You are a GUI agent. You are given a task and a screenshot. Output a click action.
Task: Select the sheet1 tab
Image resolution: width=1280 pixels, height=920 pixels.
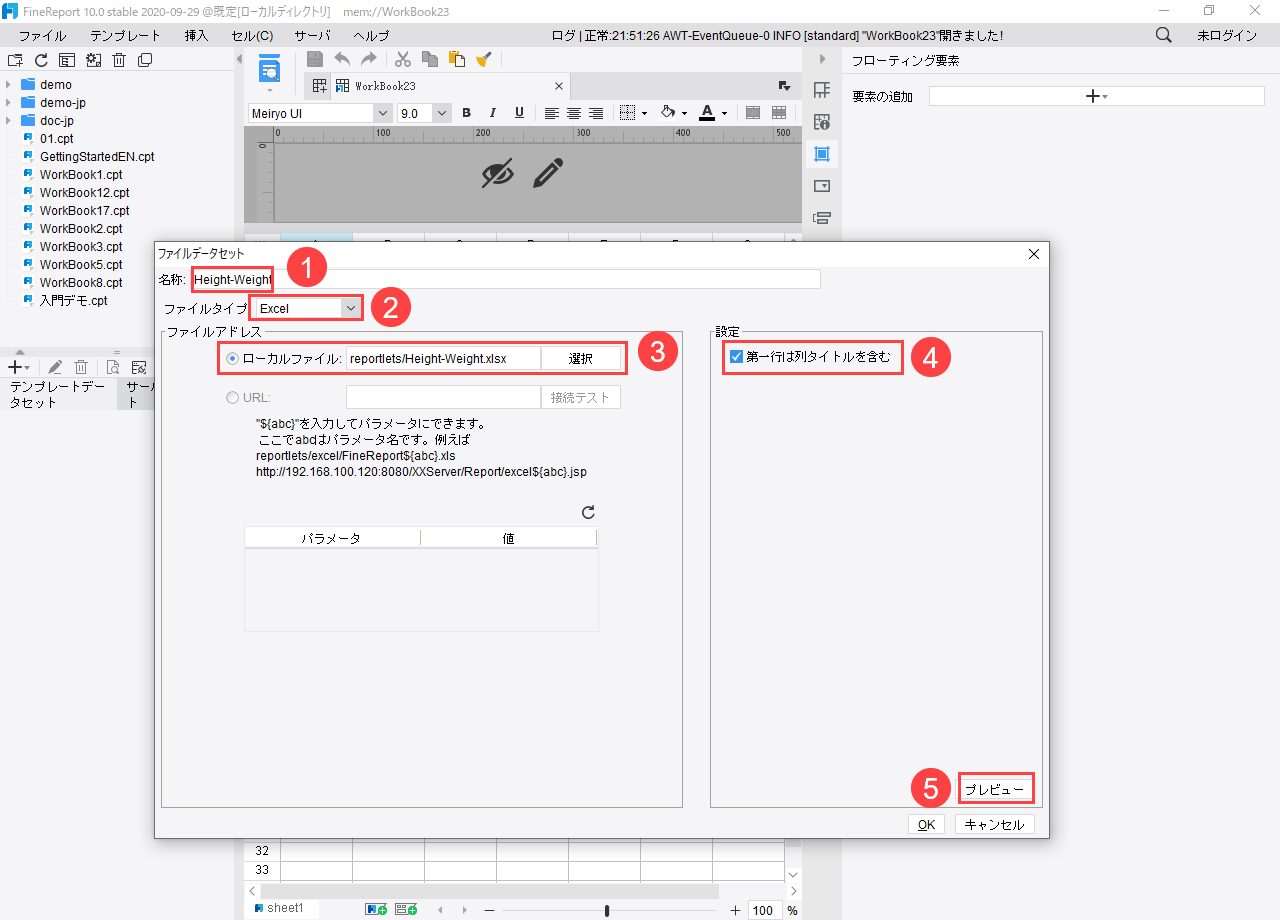pyautogui.click(x=279, y=908)
